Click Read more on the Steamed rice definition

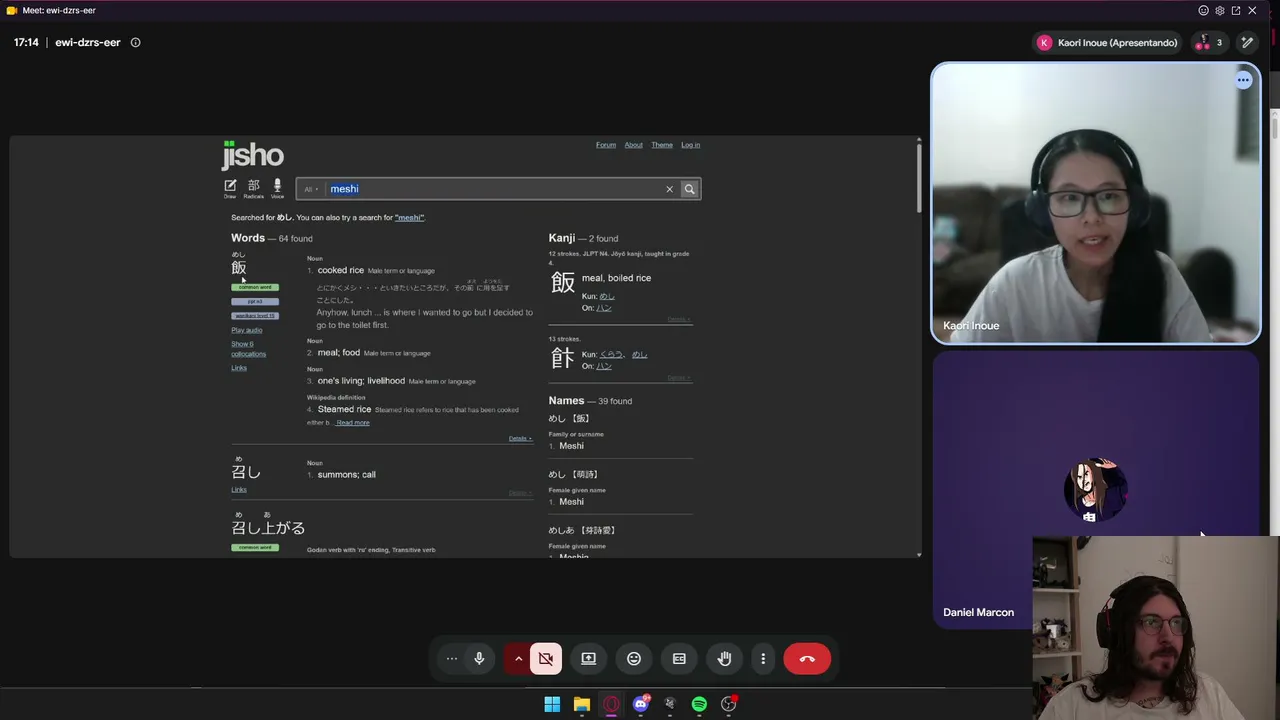(x=353, y=423)
